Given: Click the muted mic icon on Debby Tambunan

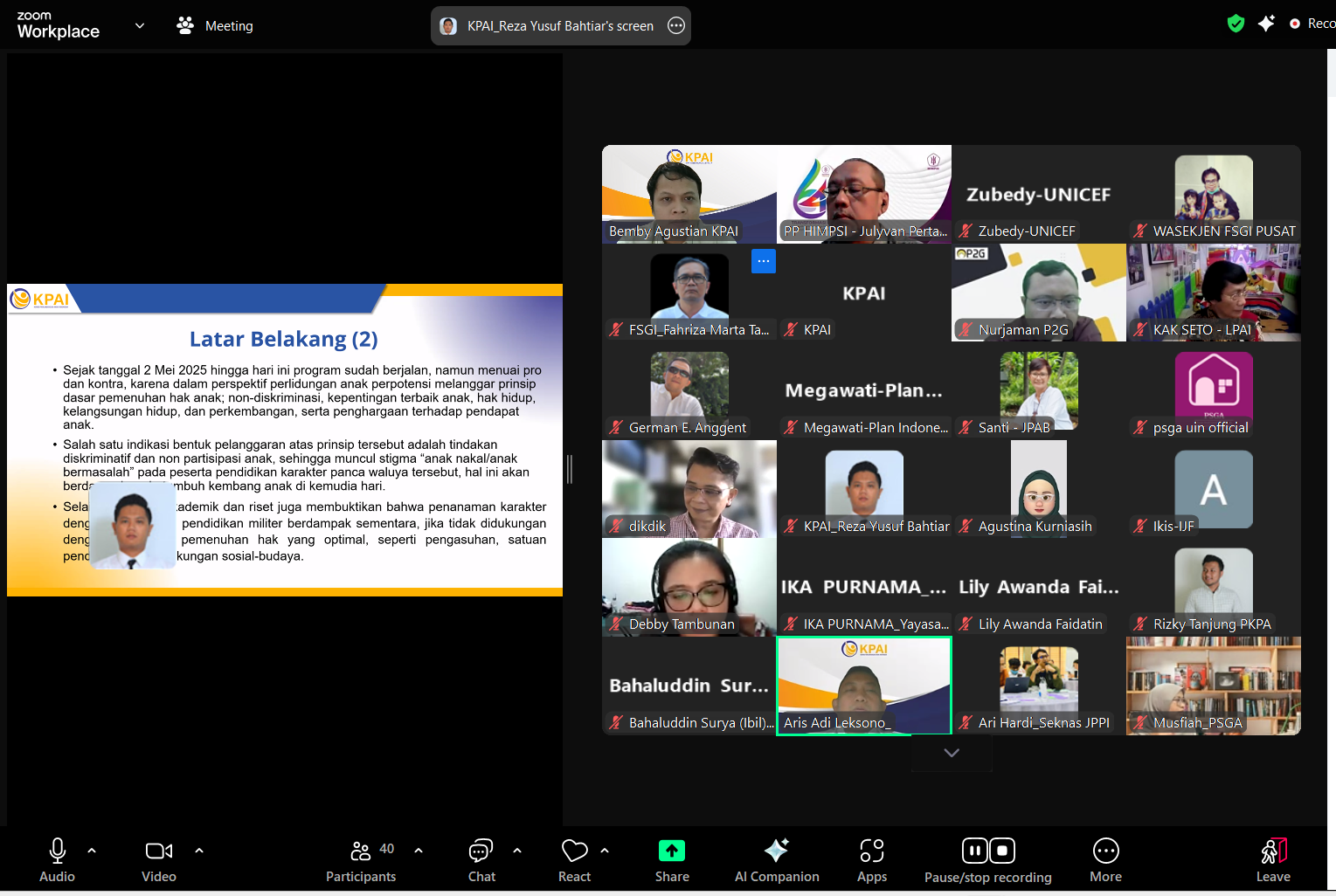Looking at the screenshot, I should (616, 624).
